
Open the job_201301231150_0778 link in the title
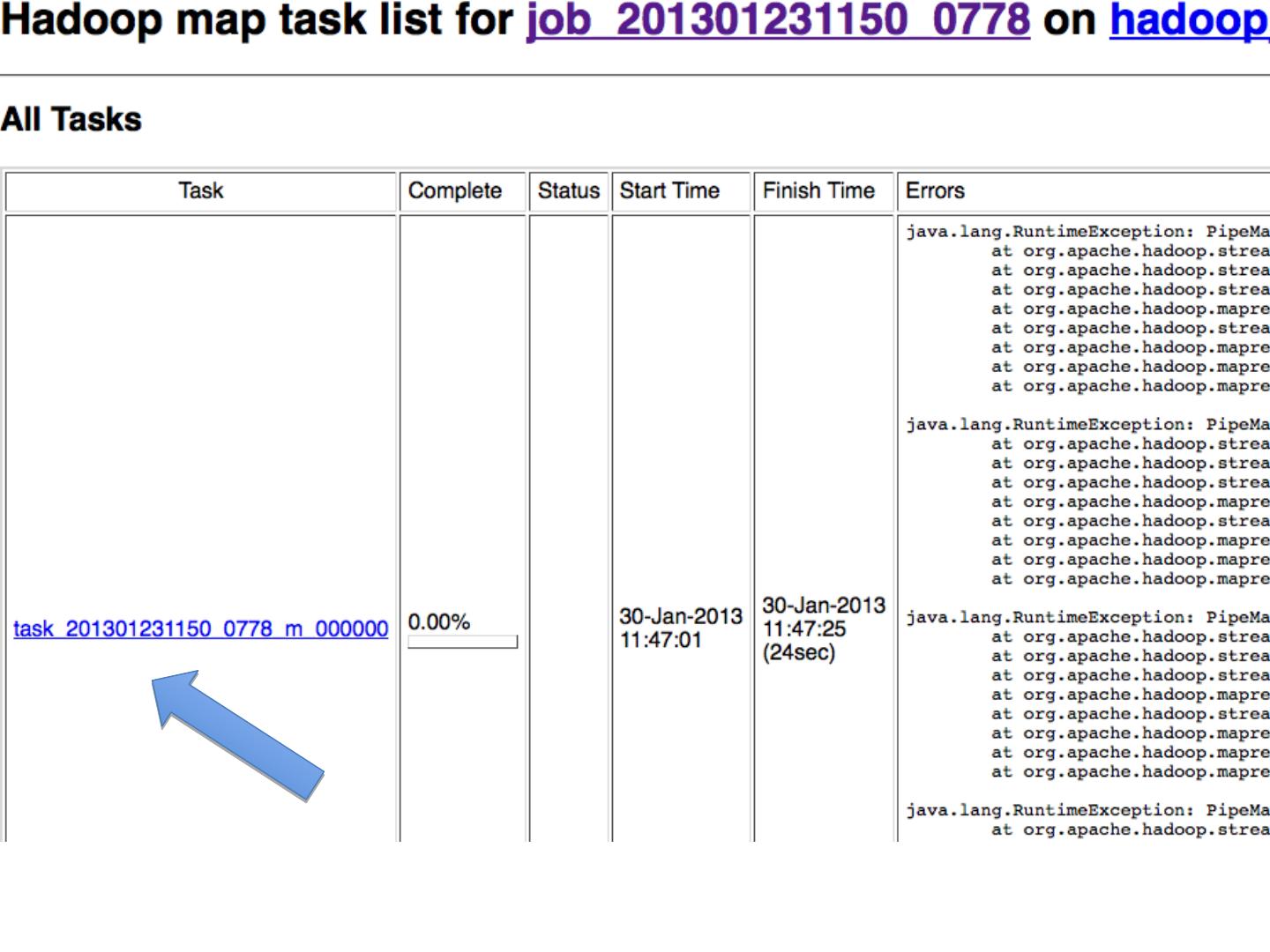pyautogui.click(x=778, y=21)
